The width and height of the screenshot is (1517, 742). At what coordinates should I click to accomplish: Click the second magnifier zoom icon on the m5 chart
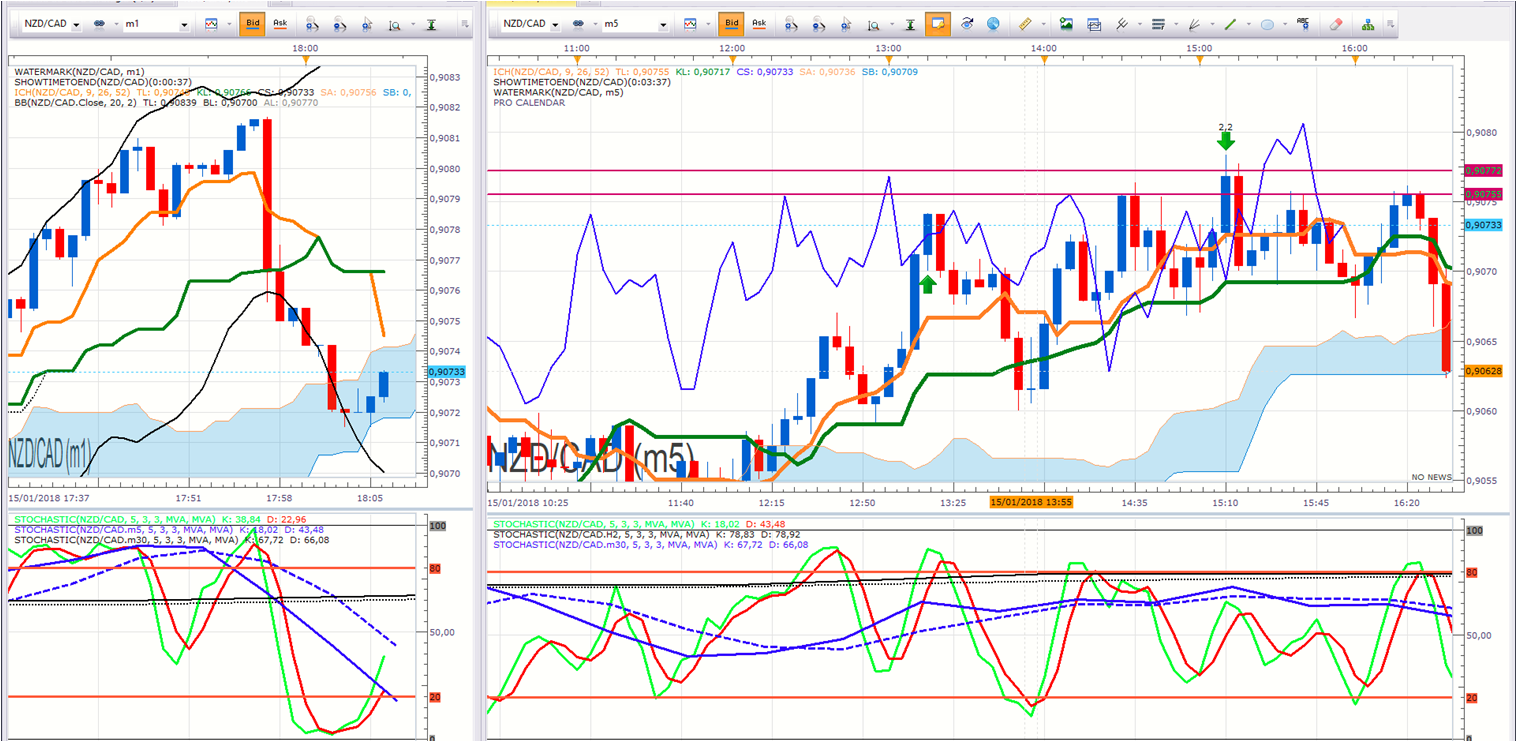(x=819, y=23)
